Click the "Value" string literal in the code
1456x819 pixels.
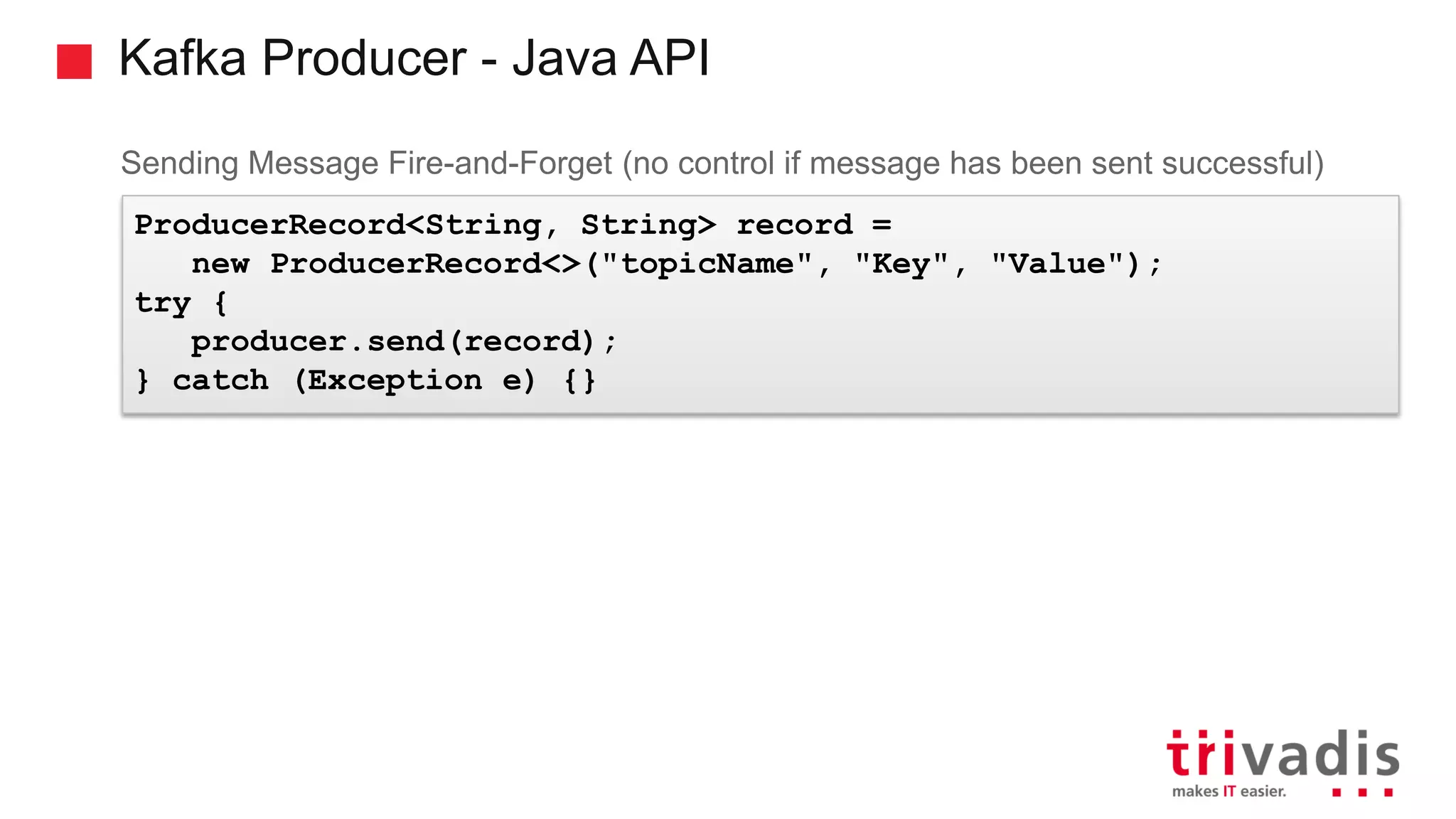coord(1057,264)
